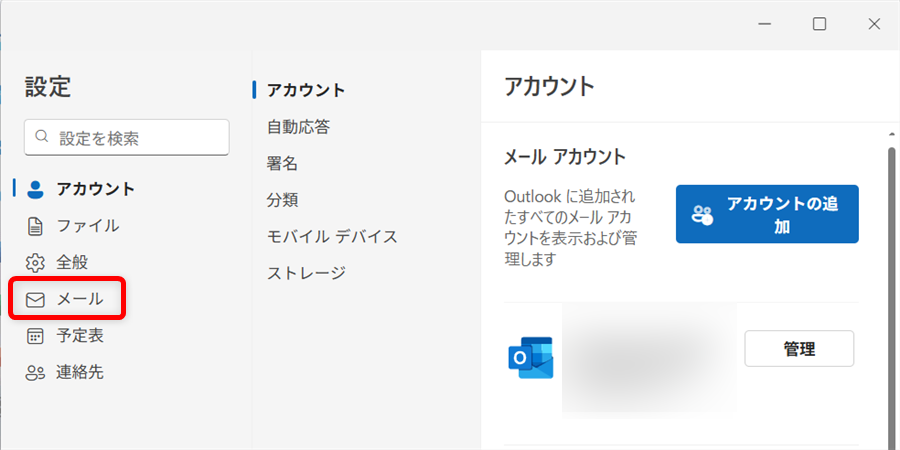The height and width of the screenshot is (450, 900).
Task: Click the ファイル document icon
Action: (x=36, y=226)
